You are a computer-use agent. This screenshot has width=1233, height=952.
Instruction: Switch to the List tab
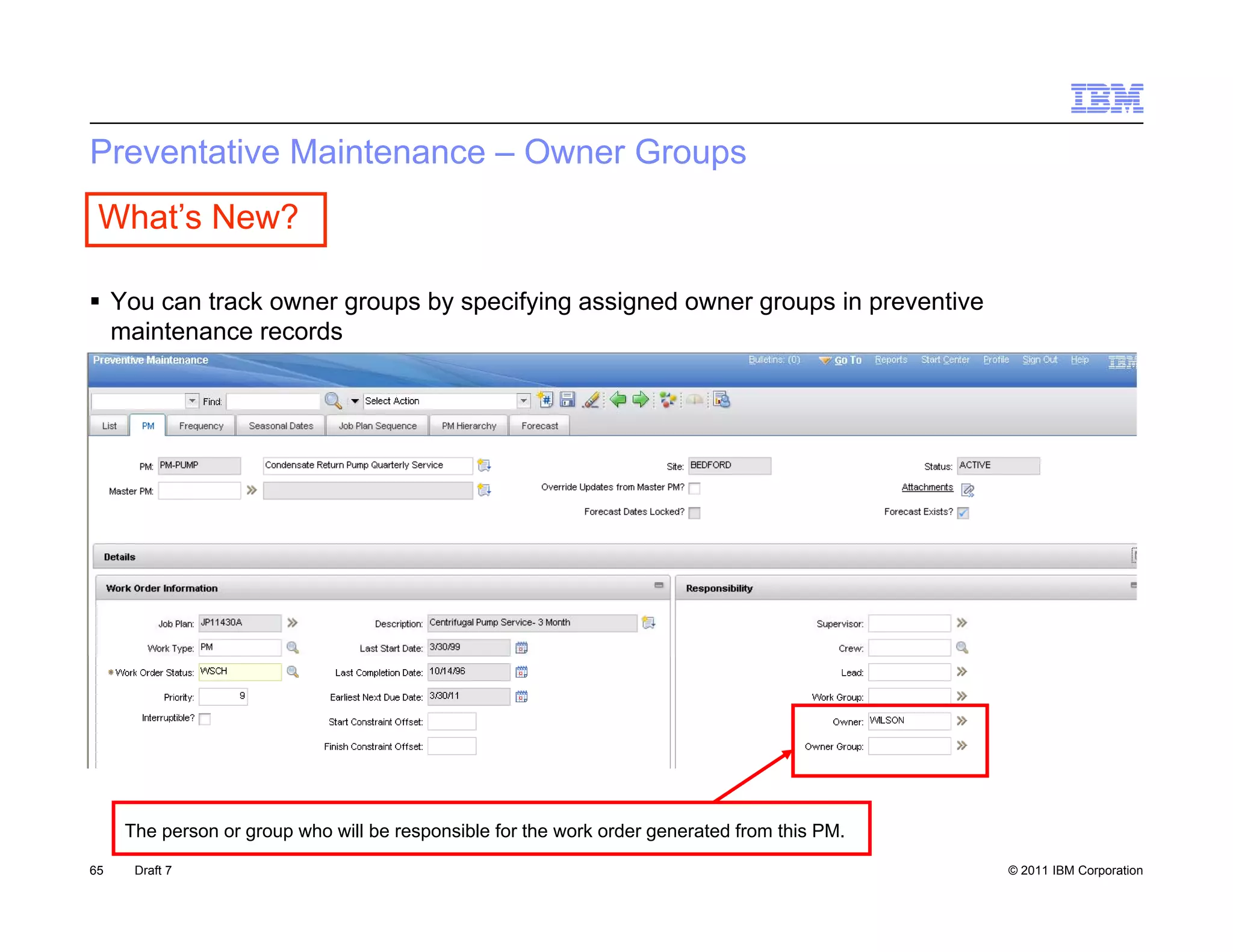pyautogui.click(x=109, y=425)
